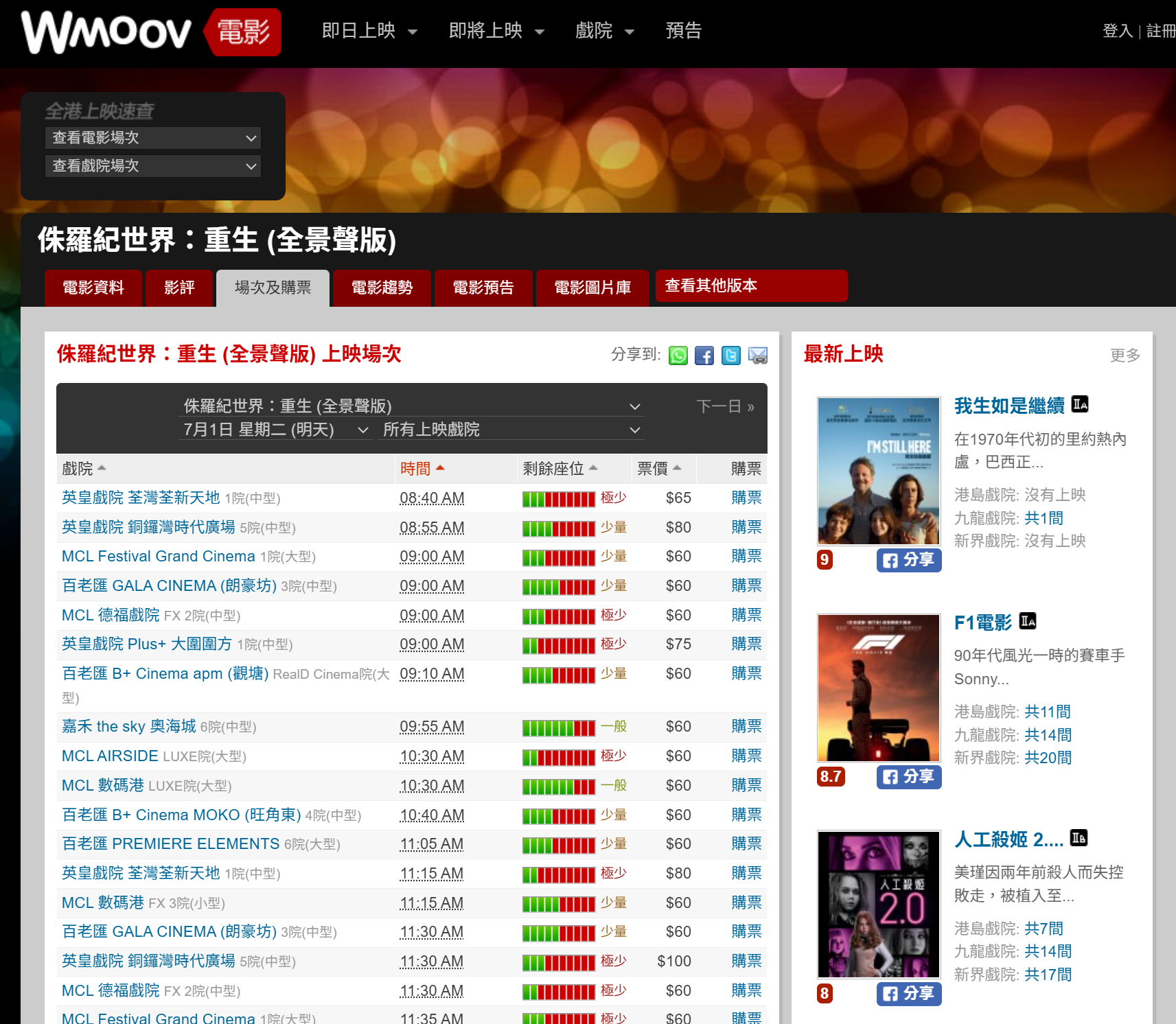
Task: Open 所有上映戲院 cinema filter dropdown
Action: (511, 430)
